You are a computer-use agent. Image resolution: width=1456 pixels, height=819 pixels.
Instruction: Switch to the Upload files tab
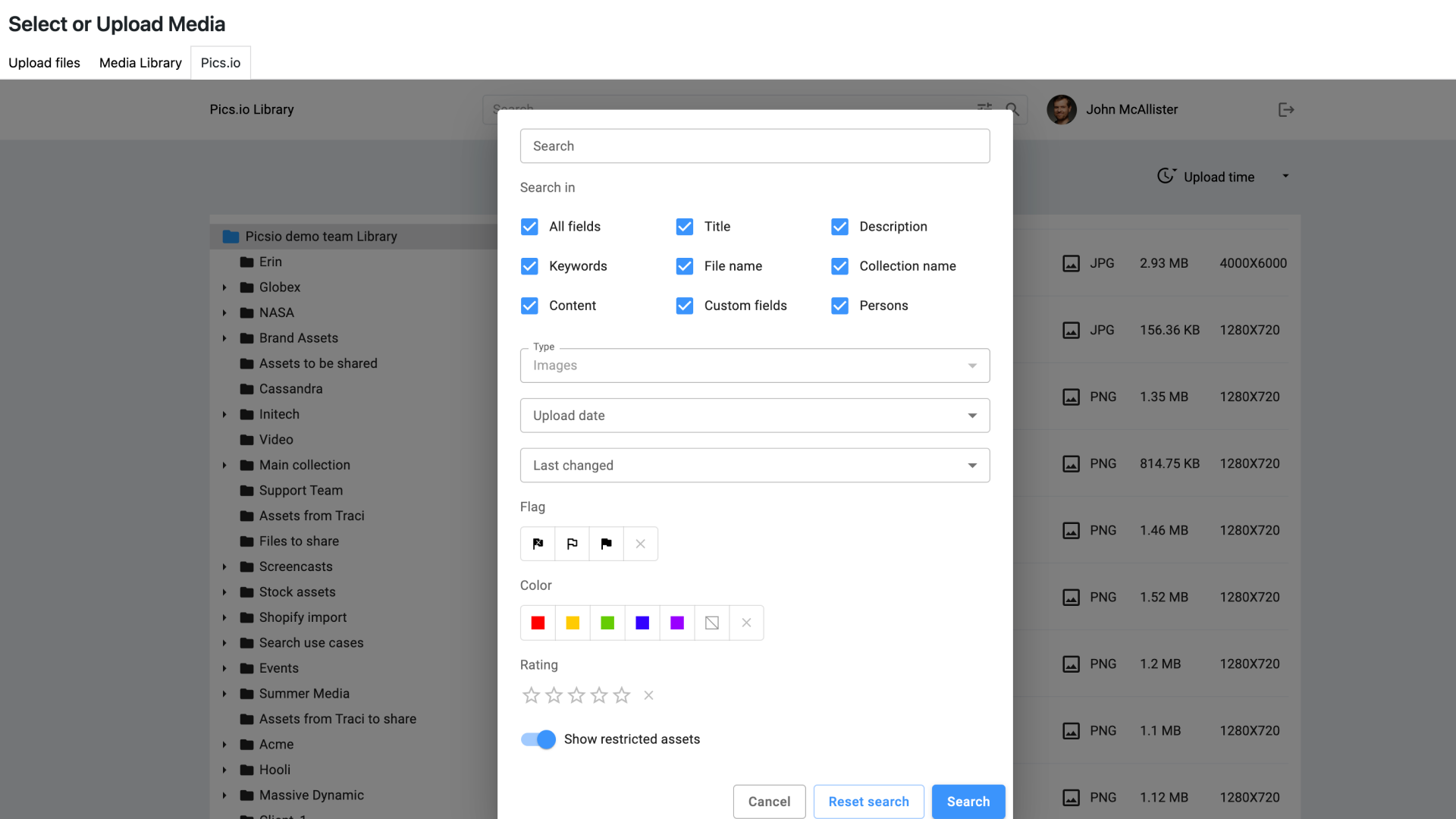click(x=44, y=63)
